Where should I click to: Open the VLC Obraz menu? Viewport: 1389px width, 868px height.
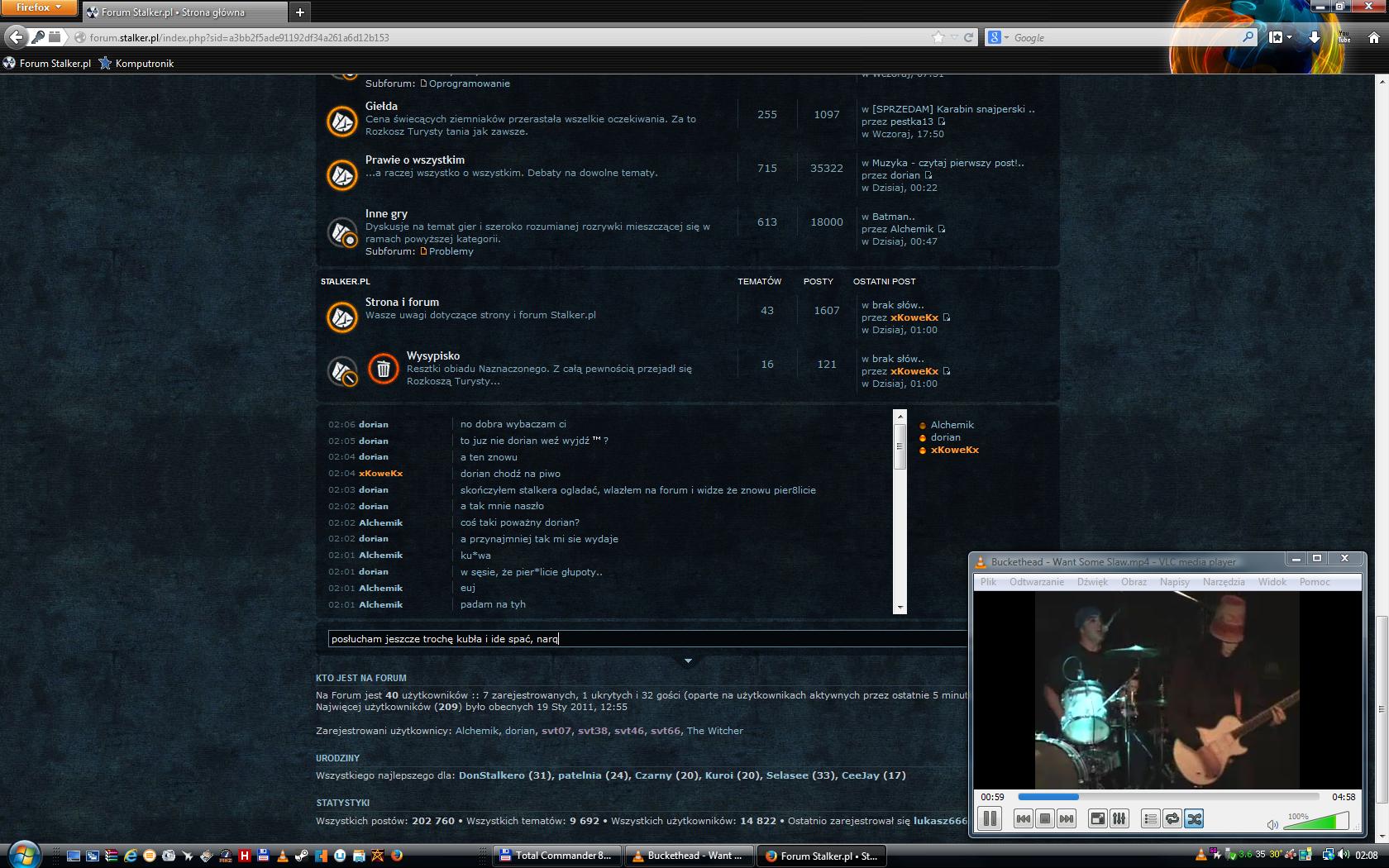pos(1134,582)
